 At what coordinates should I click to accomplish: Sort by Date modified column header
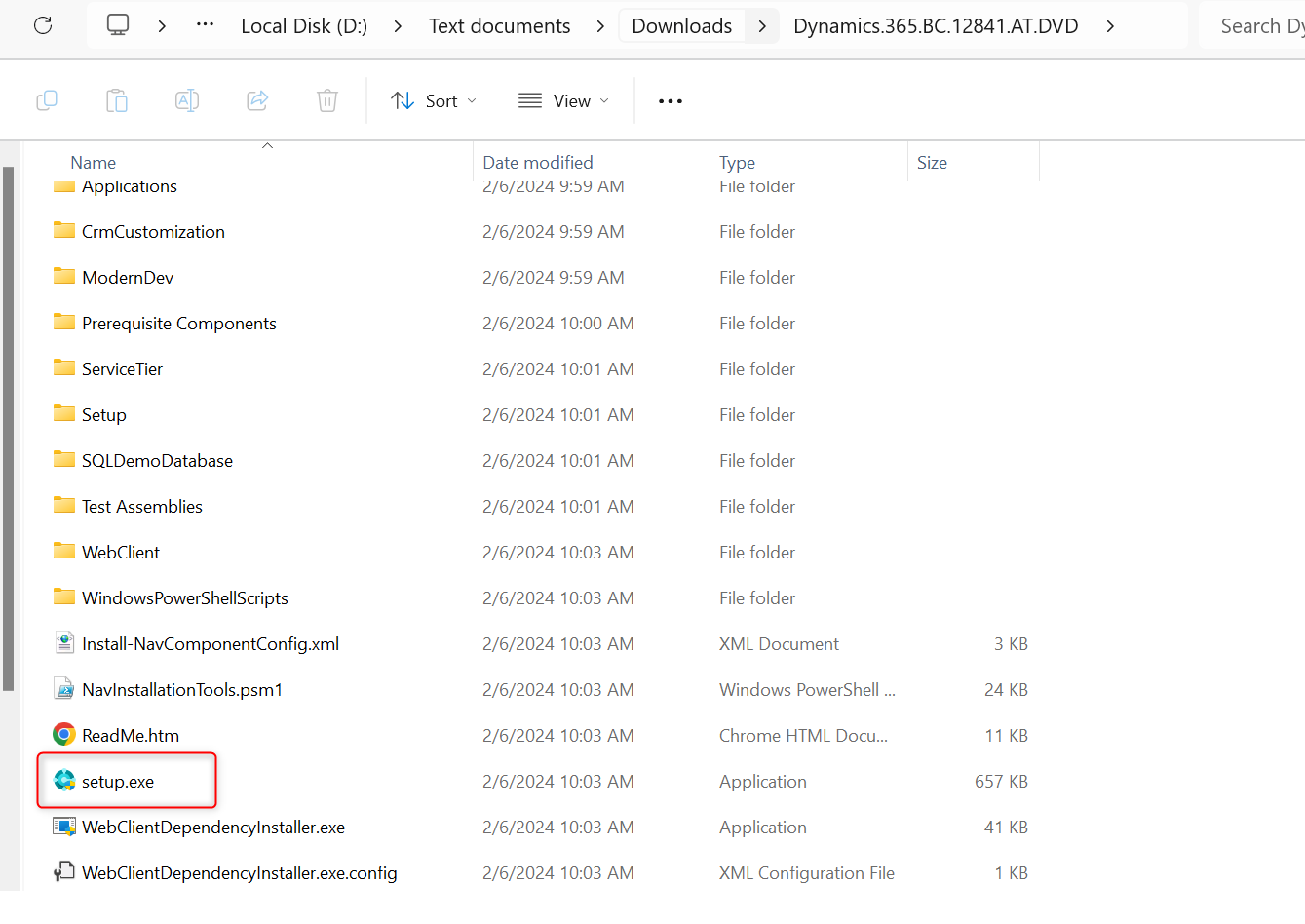coord(538,163)
